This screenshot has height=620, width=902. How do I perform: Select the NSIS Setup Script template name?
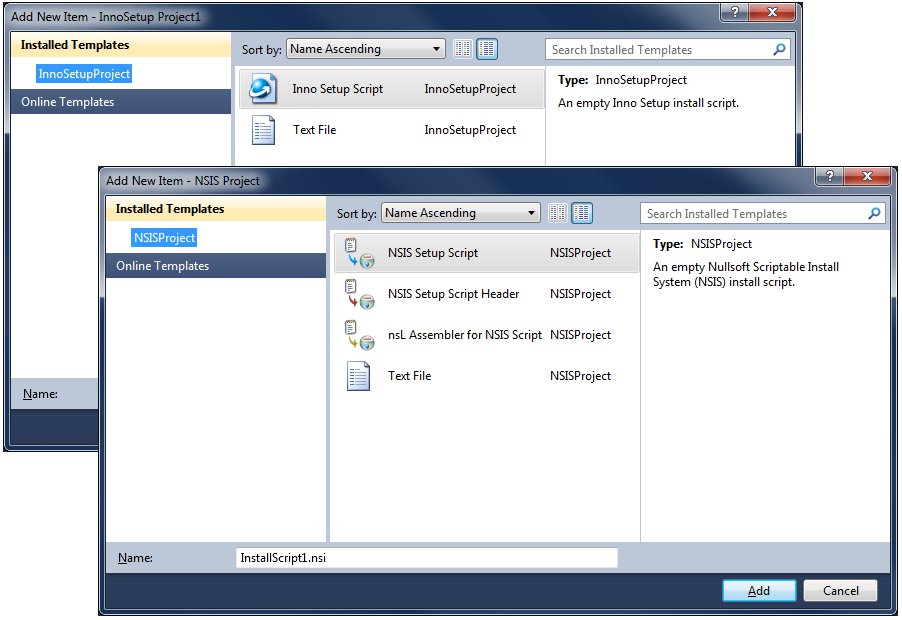[x=433, y=253]
